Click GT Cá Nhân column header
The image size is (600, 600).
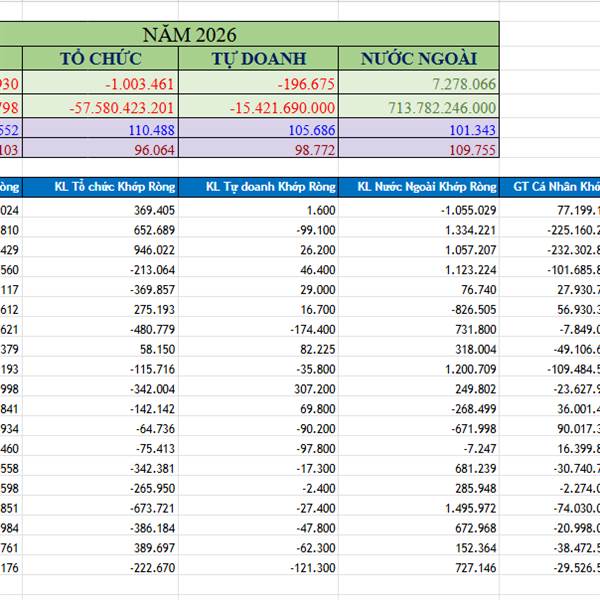coord(550,187)
